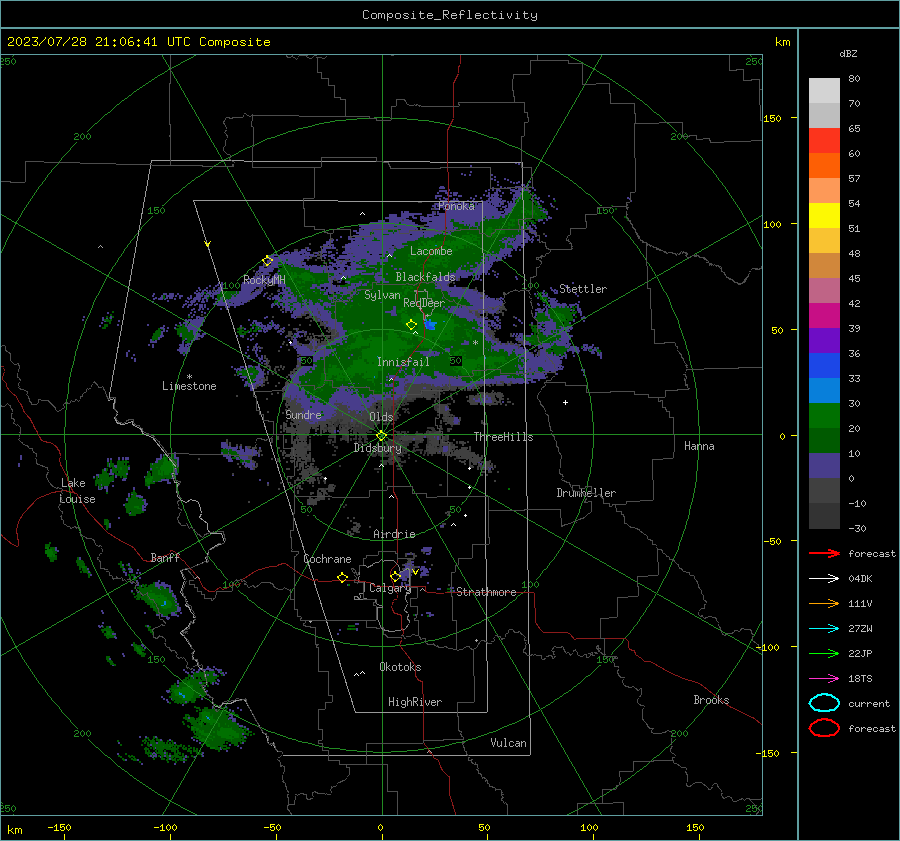Select the RockyMH label
The height and width of the screenshot is (841, 900).
click(x=264, y=281)
